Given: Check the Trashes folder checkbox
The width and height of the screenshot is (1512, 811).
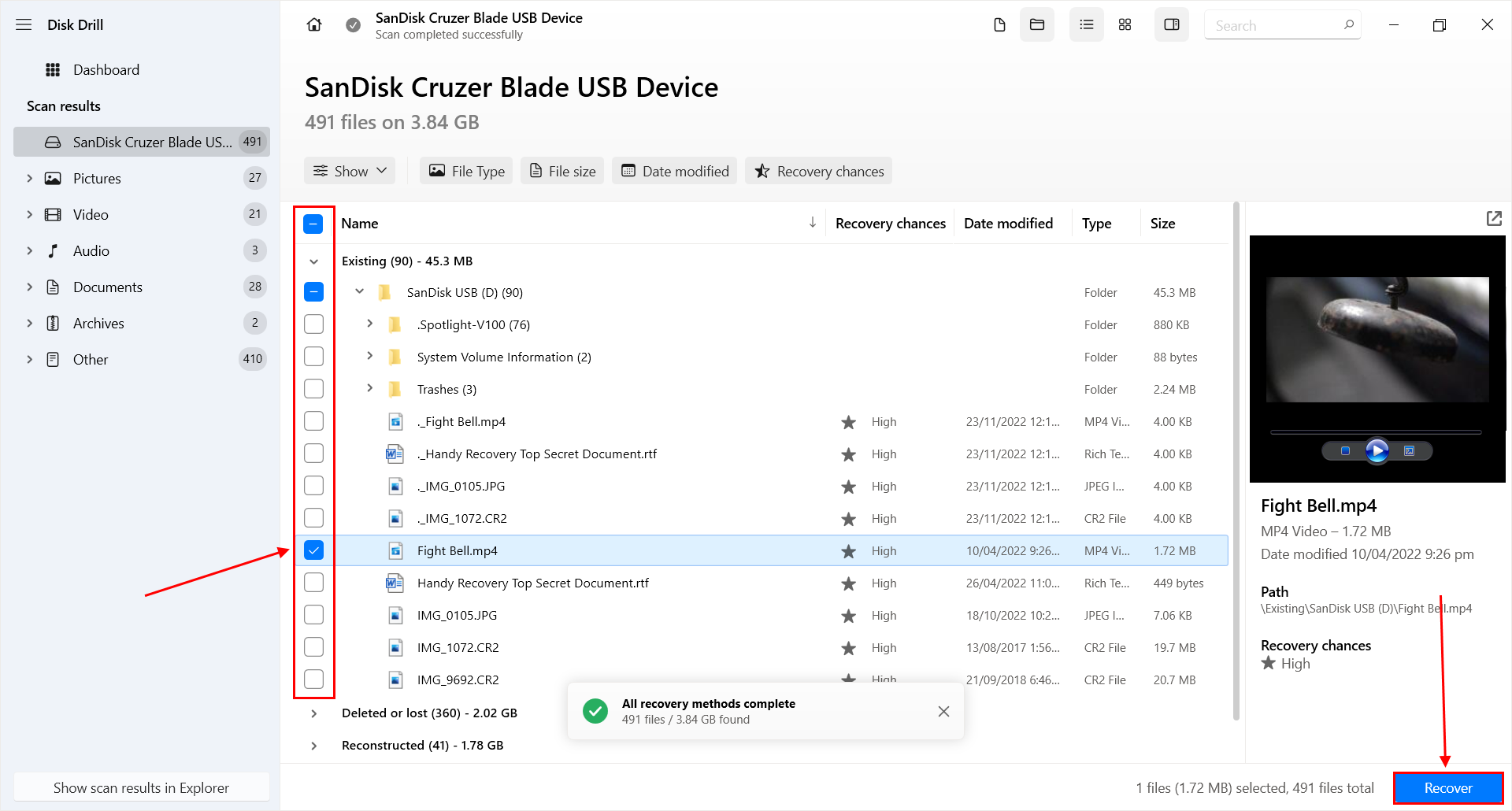Looking at the screenshot, I should (x=313, y=389).
